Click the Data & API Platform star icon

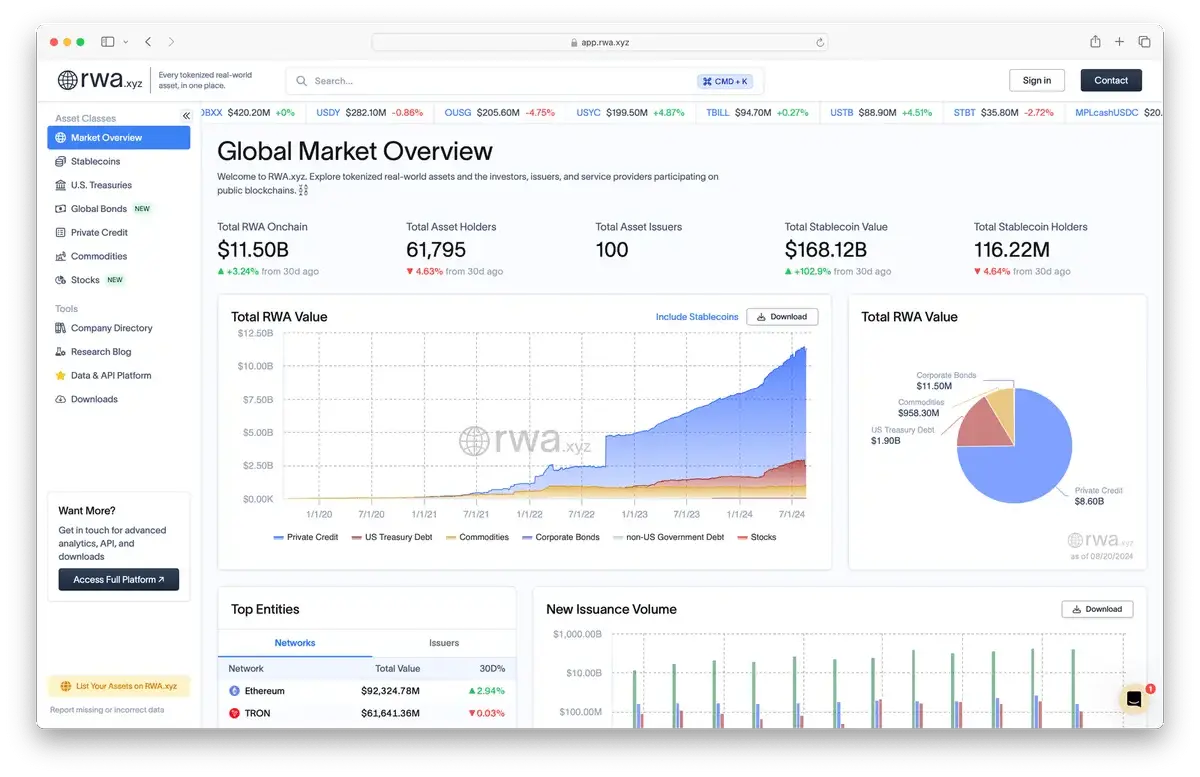(x=61, y=376)
